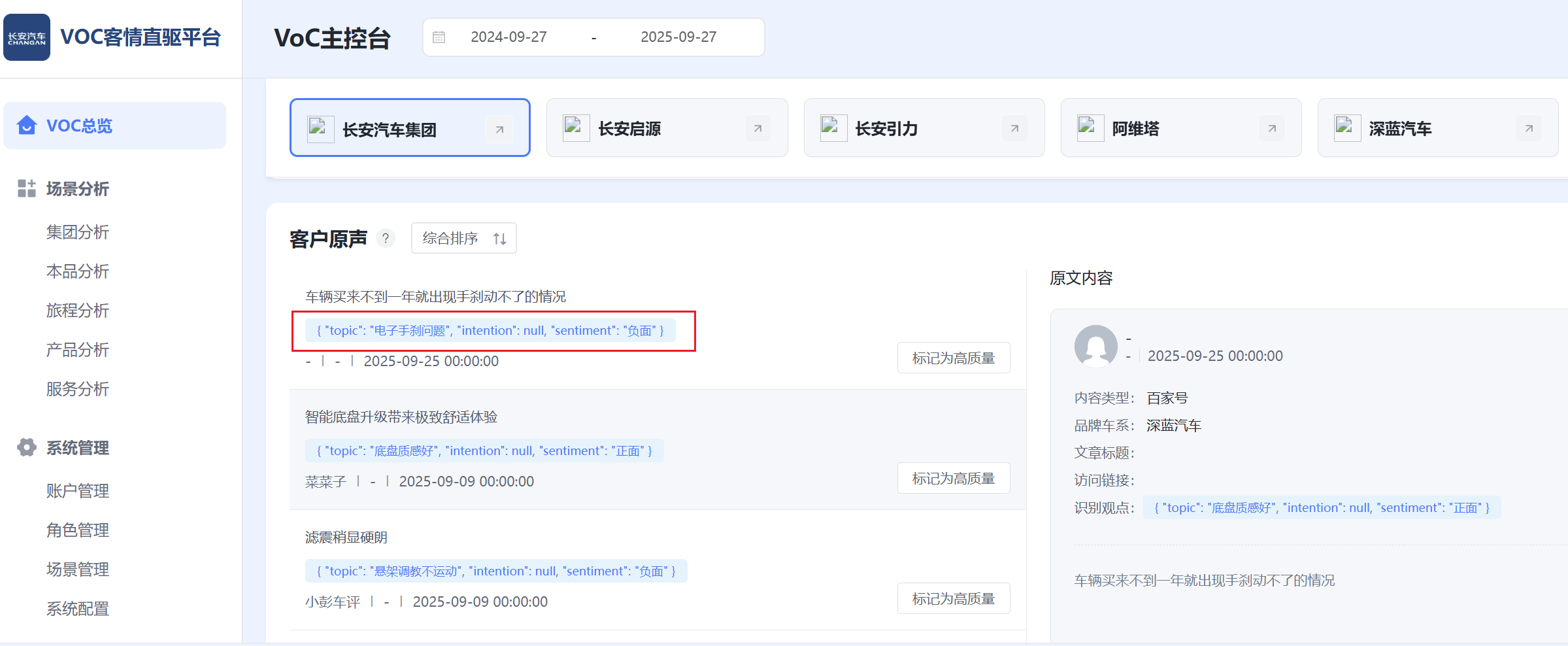Open 长安启源 external arrow icon
Image resolution: width=1568 pixels, height=646 pixels.
(758, 129)
